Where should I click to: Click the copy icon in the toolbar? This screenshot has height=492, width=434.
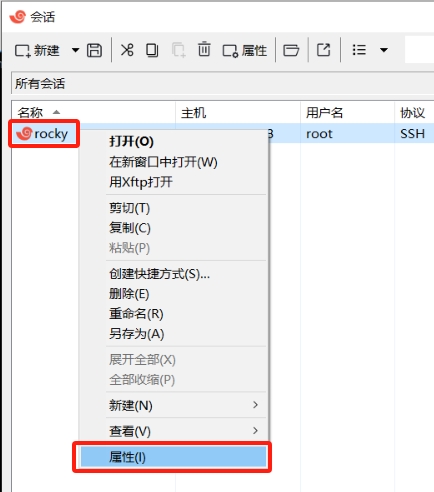click(x=152, y=50)
